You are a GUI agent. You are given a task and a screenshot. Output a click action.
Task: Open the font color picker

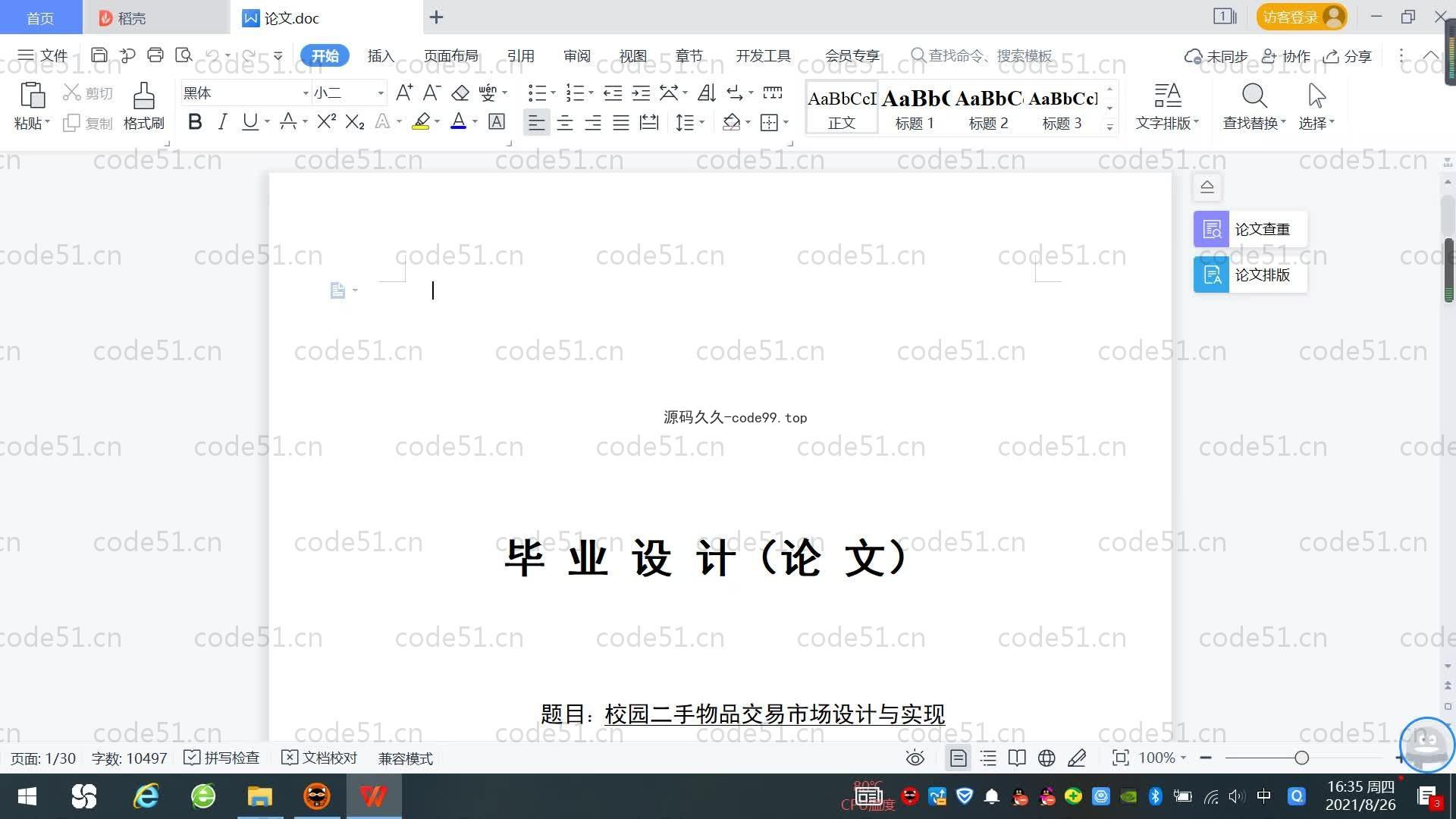(475, 122)
